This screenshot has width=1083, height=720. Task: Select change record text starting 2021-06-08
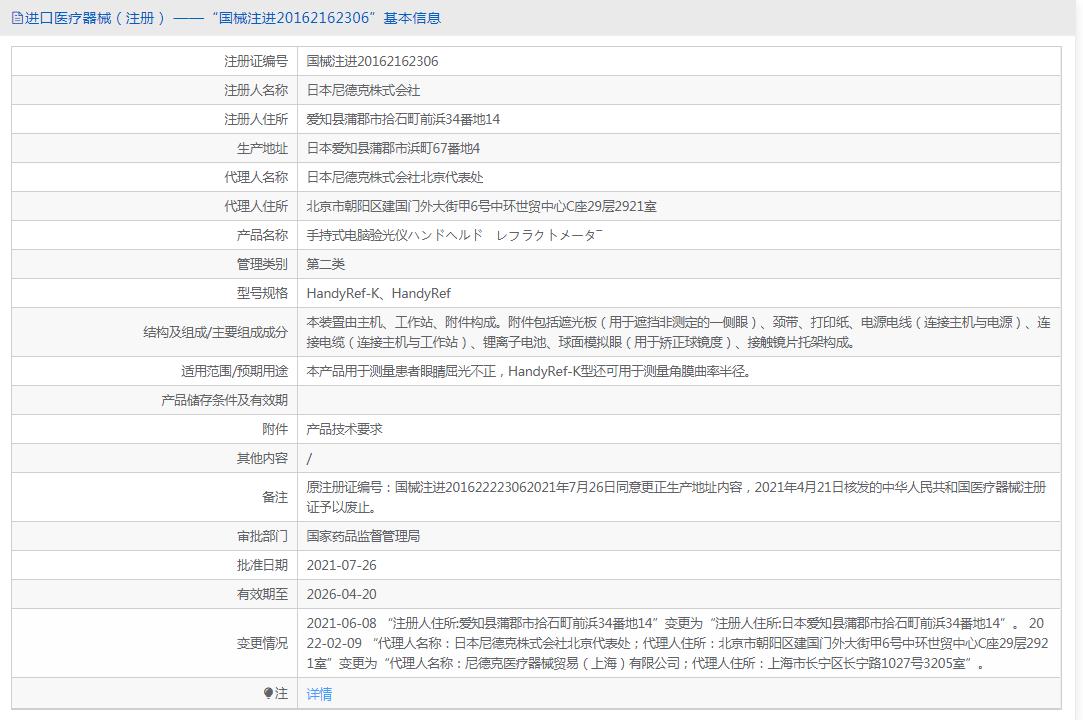(678, 643)
